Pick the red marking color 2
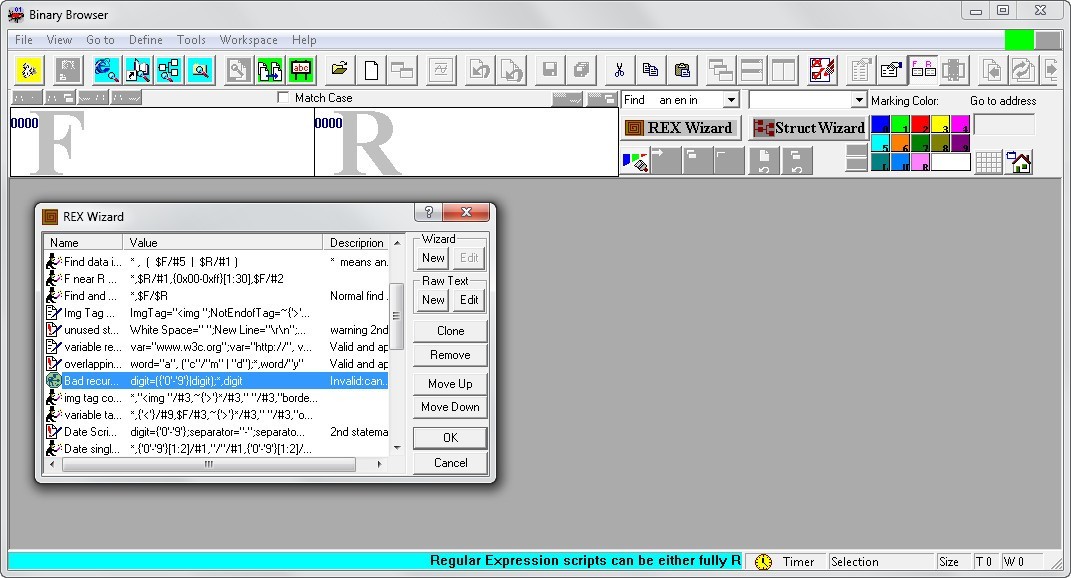1071x578 pixels. click(920, 124)
